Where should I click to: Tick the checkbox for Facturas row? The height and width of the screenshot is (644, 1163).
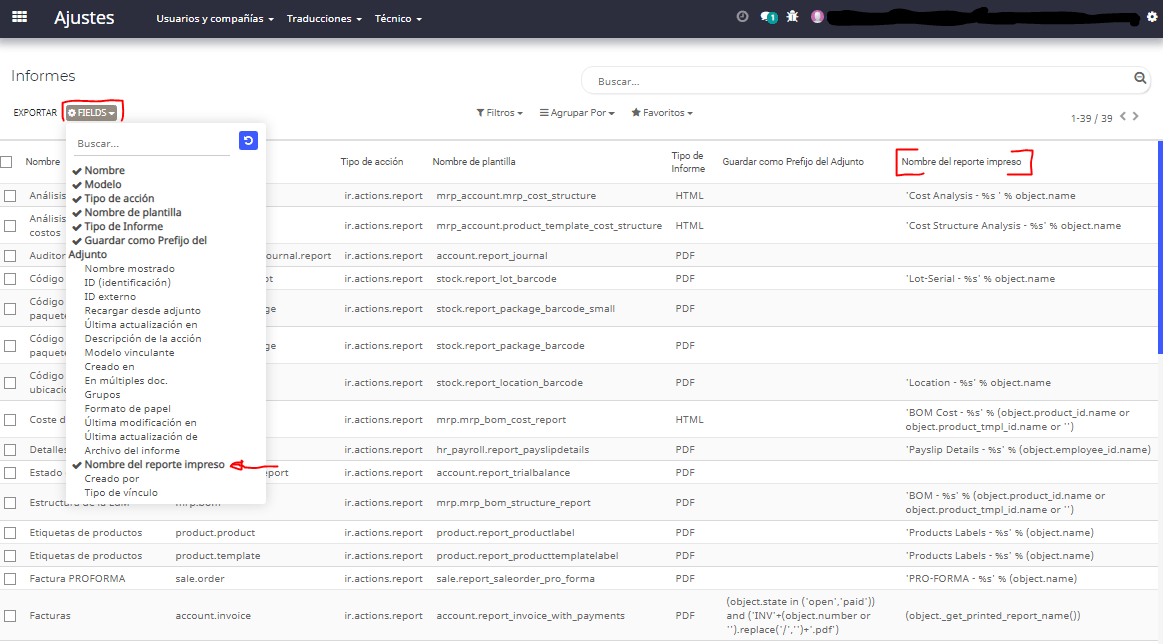pyautogui.click(x=10, y=616)
